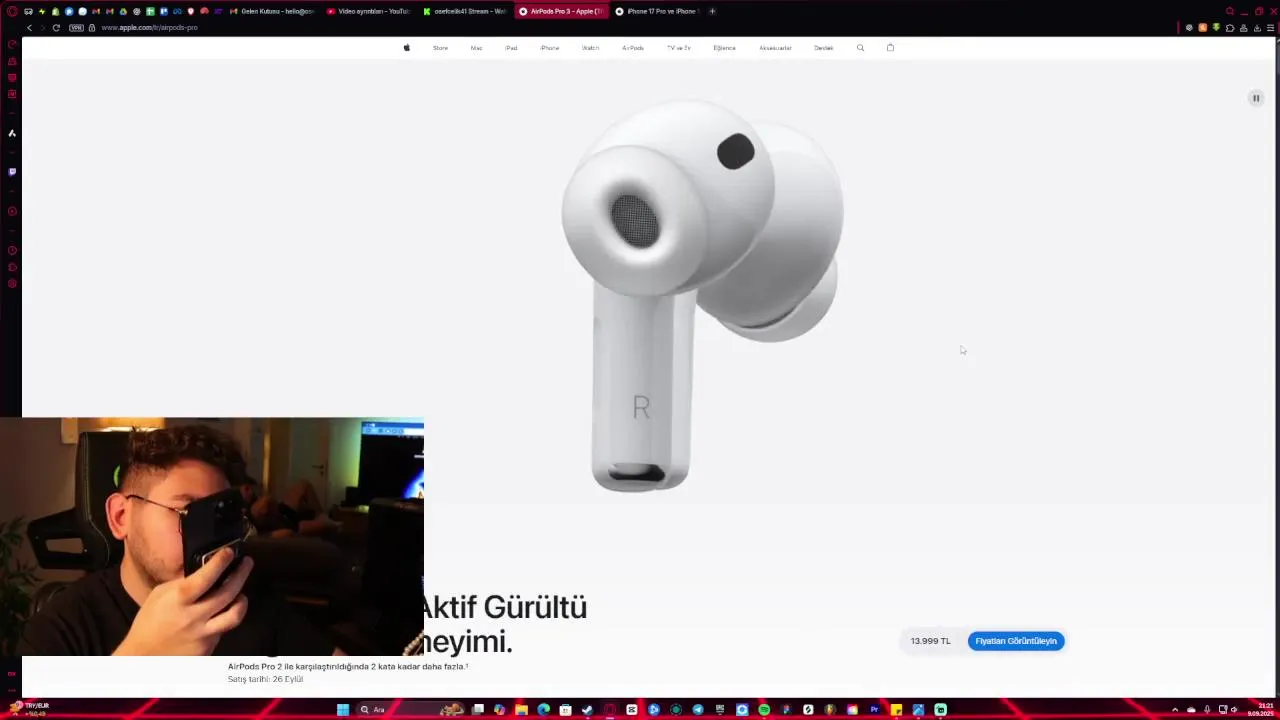
Task: Open the Store menu item
Action: pos(440,48)
